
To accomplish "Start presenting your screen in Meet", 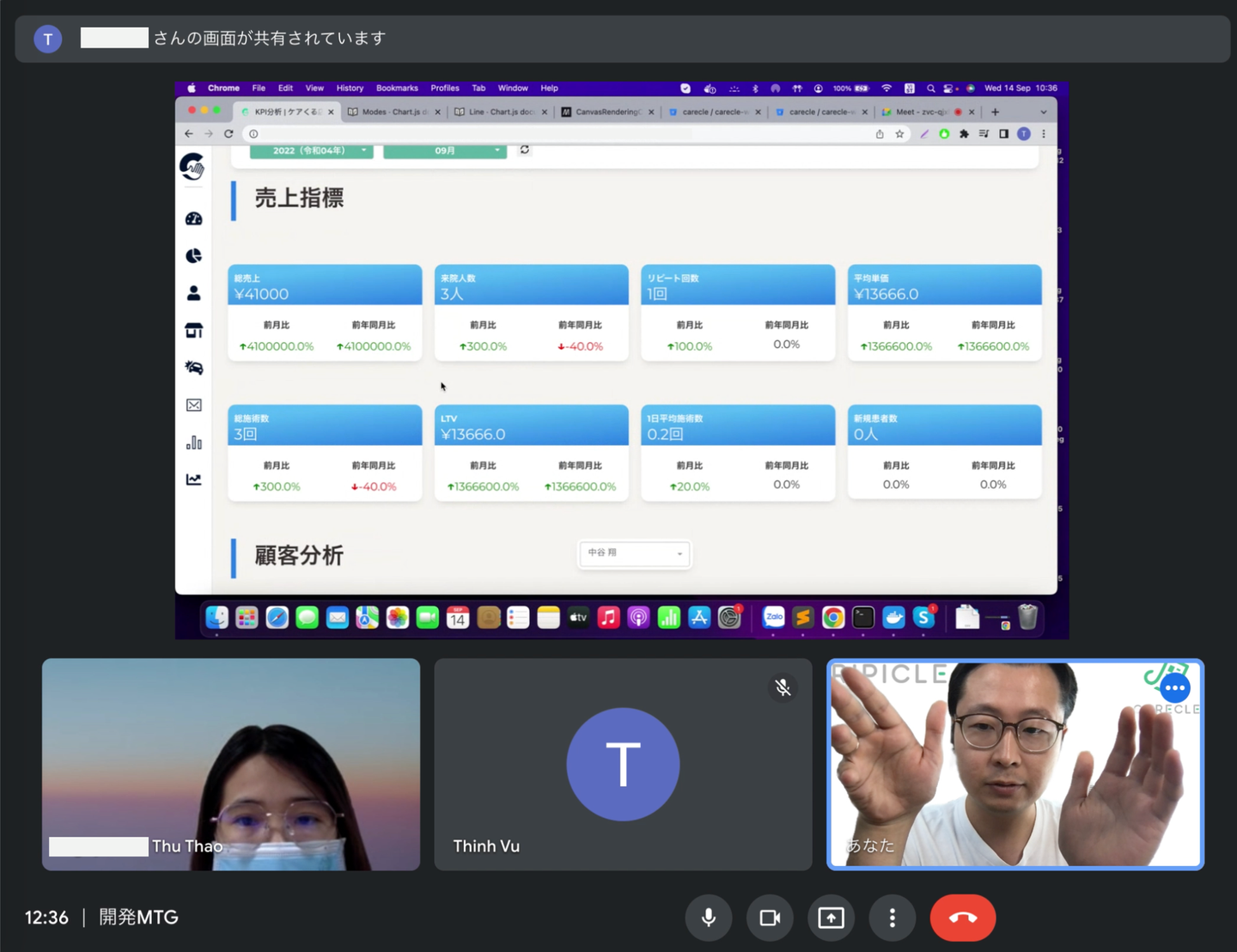I will 831,918.
